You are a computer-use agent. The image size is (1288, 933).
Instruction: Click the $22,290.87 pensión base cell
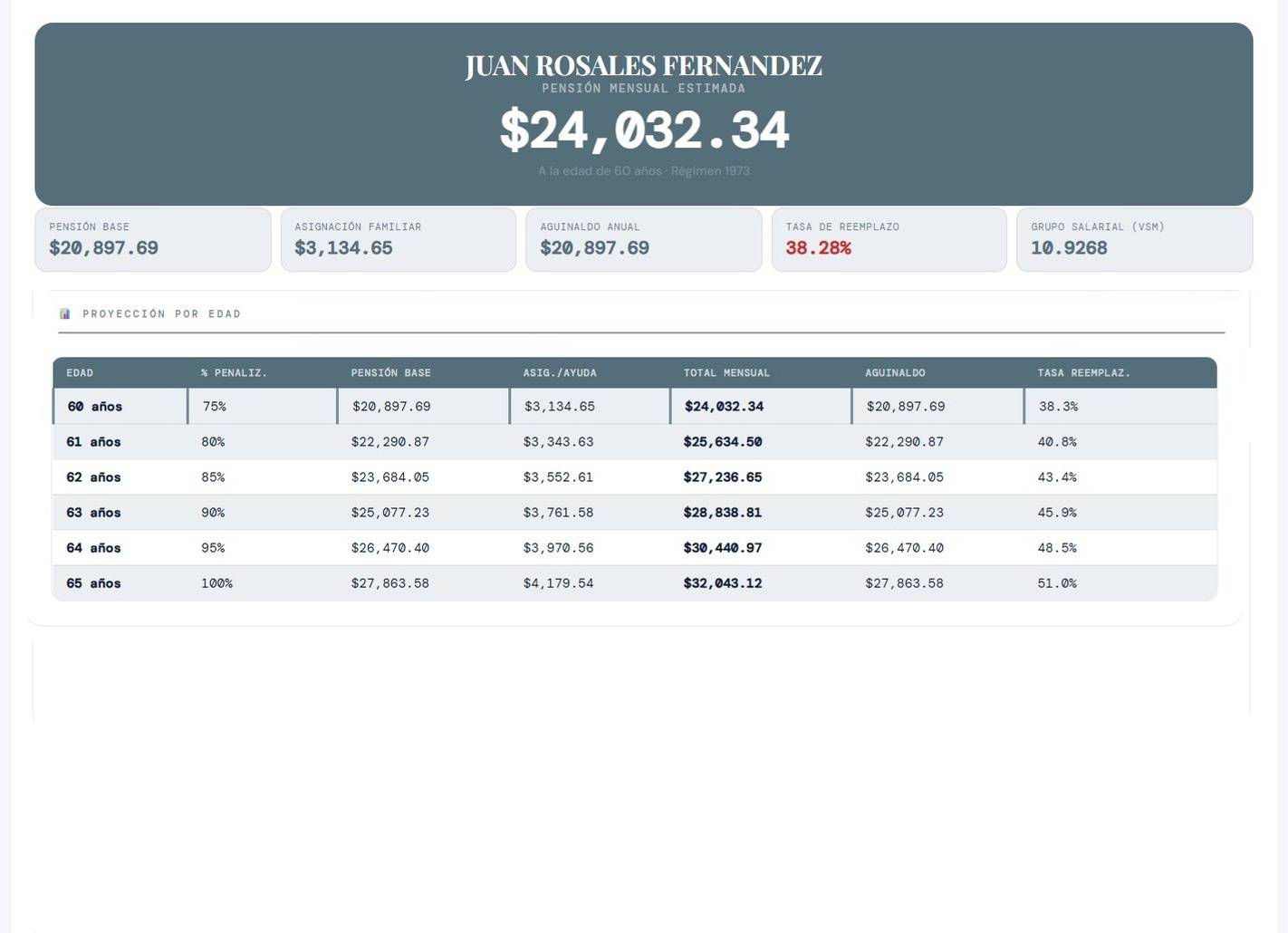390,442
